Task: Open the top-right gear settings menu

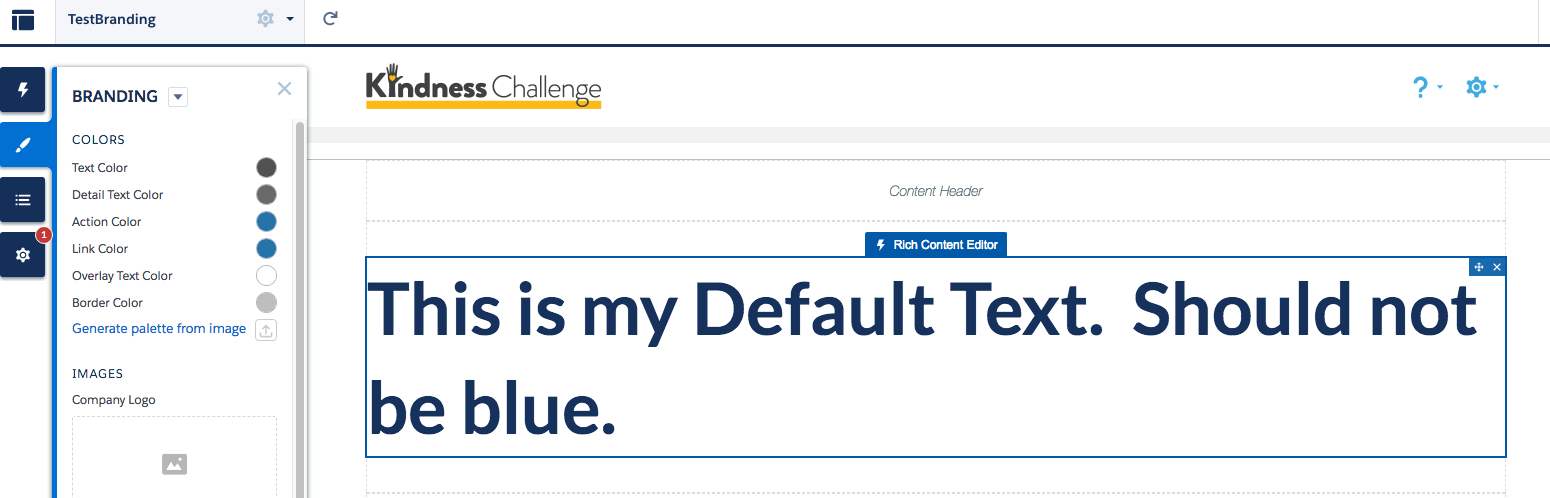Action: [1481, 88]
